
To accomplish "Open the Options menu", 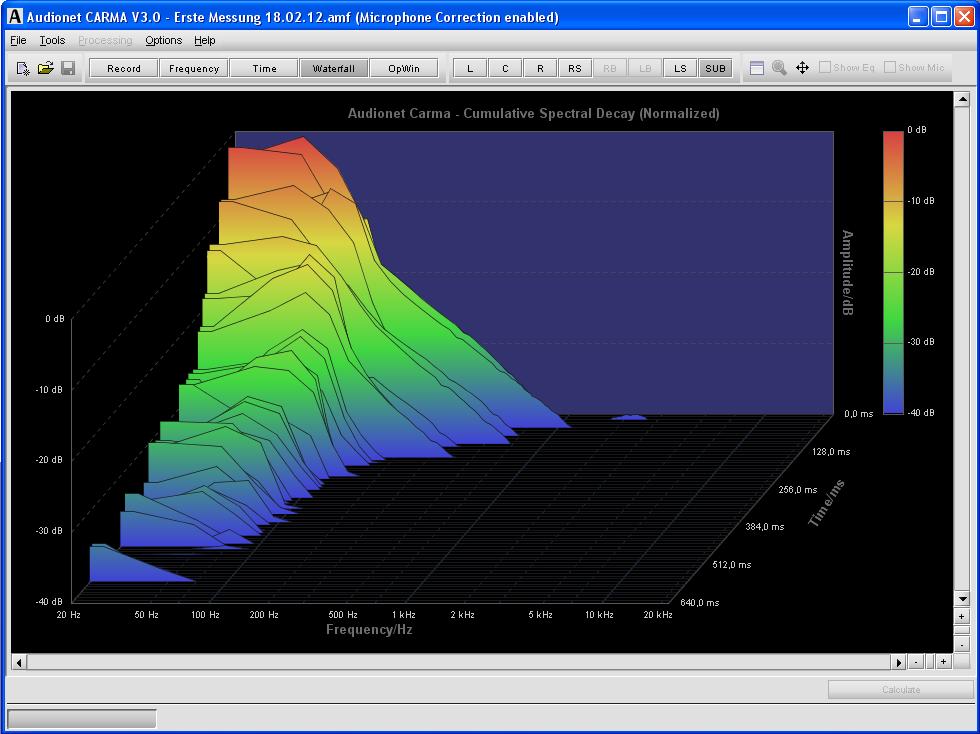I will 163,40.
